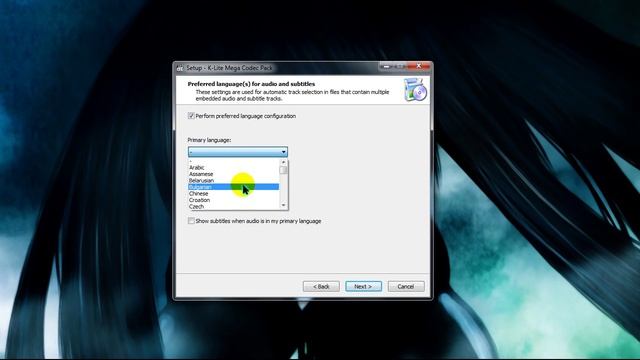Toggle Perform preferred language configuration checkbox
The width and height of the screenshot is (640, 360).
191,116
